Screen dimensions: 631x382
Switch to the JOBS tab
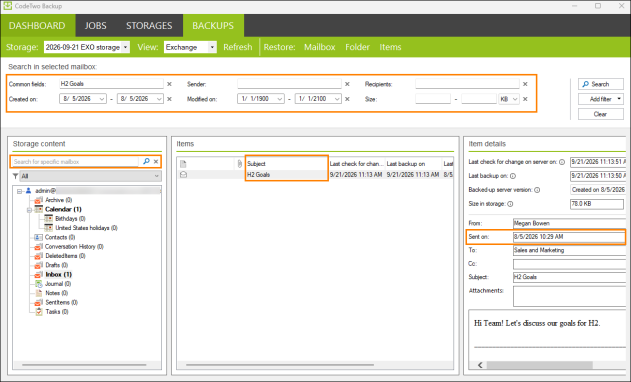(95, 26)
